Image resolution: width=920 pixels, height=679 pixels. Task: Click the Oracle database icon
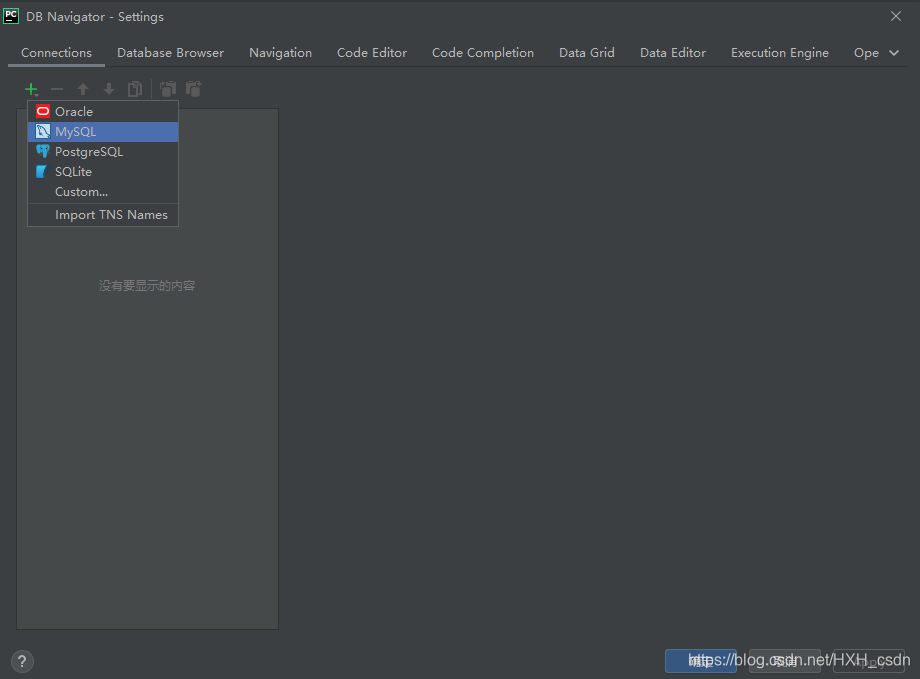coord(43,111)
